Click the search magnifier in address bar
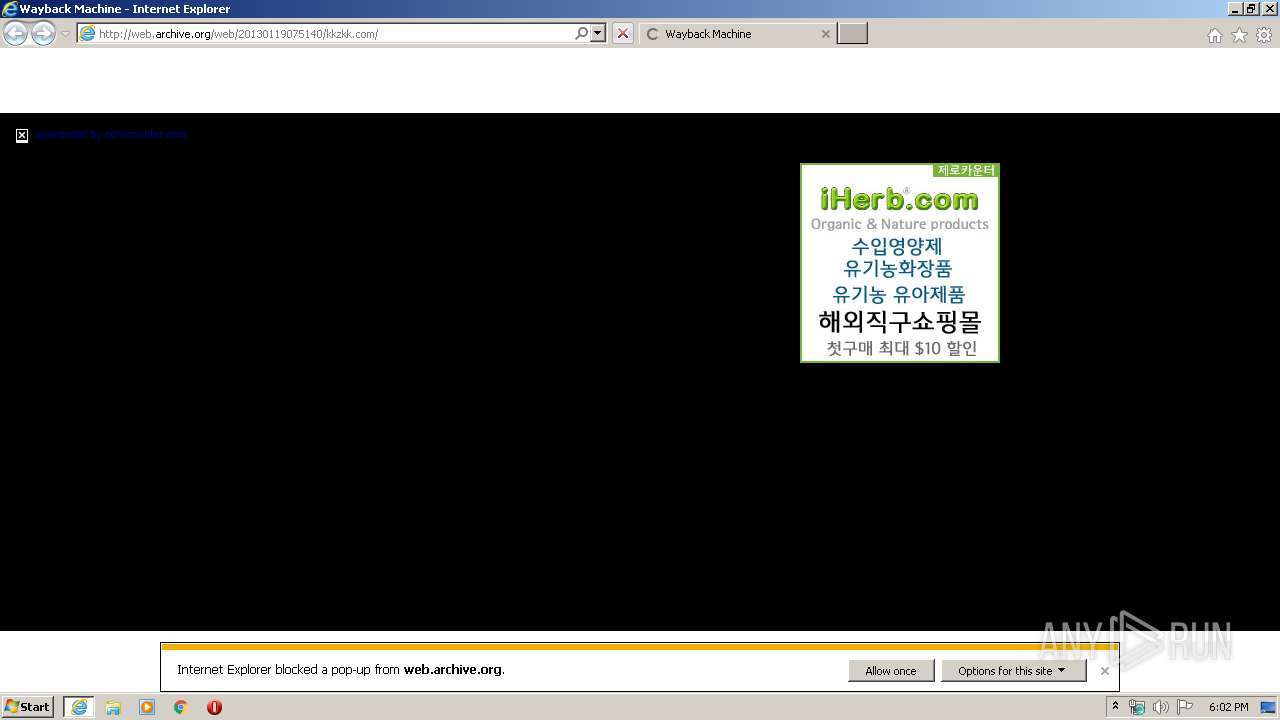 [x=581, y=34]
